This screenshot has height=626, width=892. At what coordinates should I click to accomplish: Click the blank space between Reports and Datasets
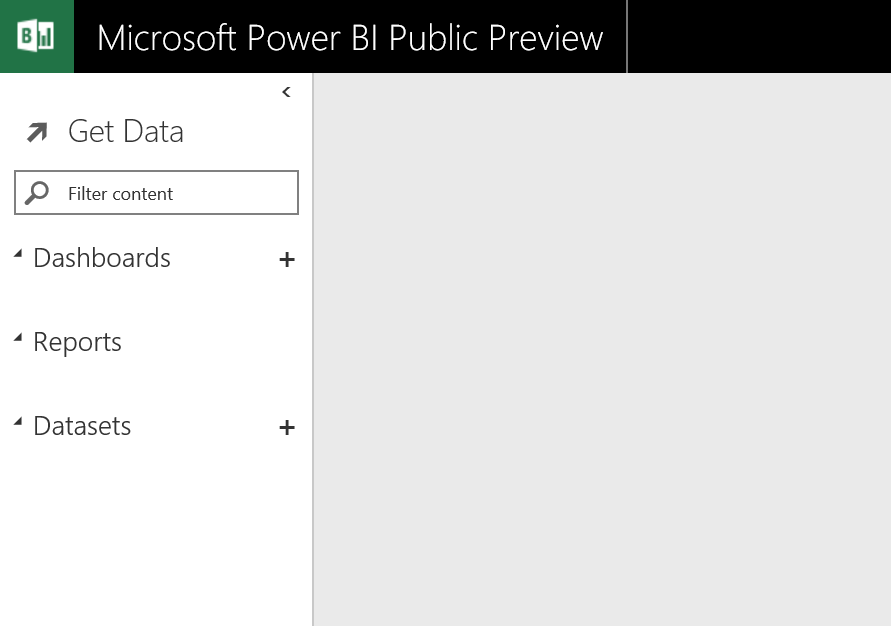tap(156, 384)
